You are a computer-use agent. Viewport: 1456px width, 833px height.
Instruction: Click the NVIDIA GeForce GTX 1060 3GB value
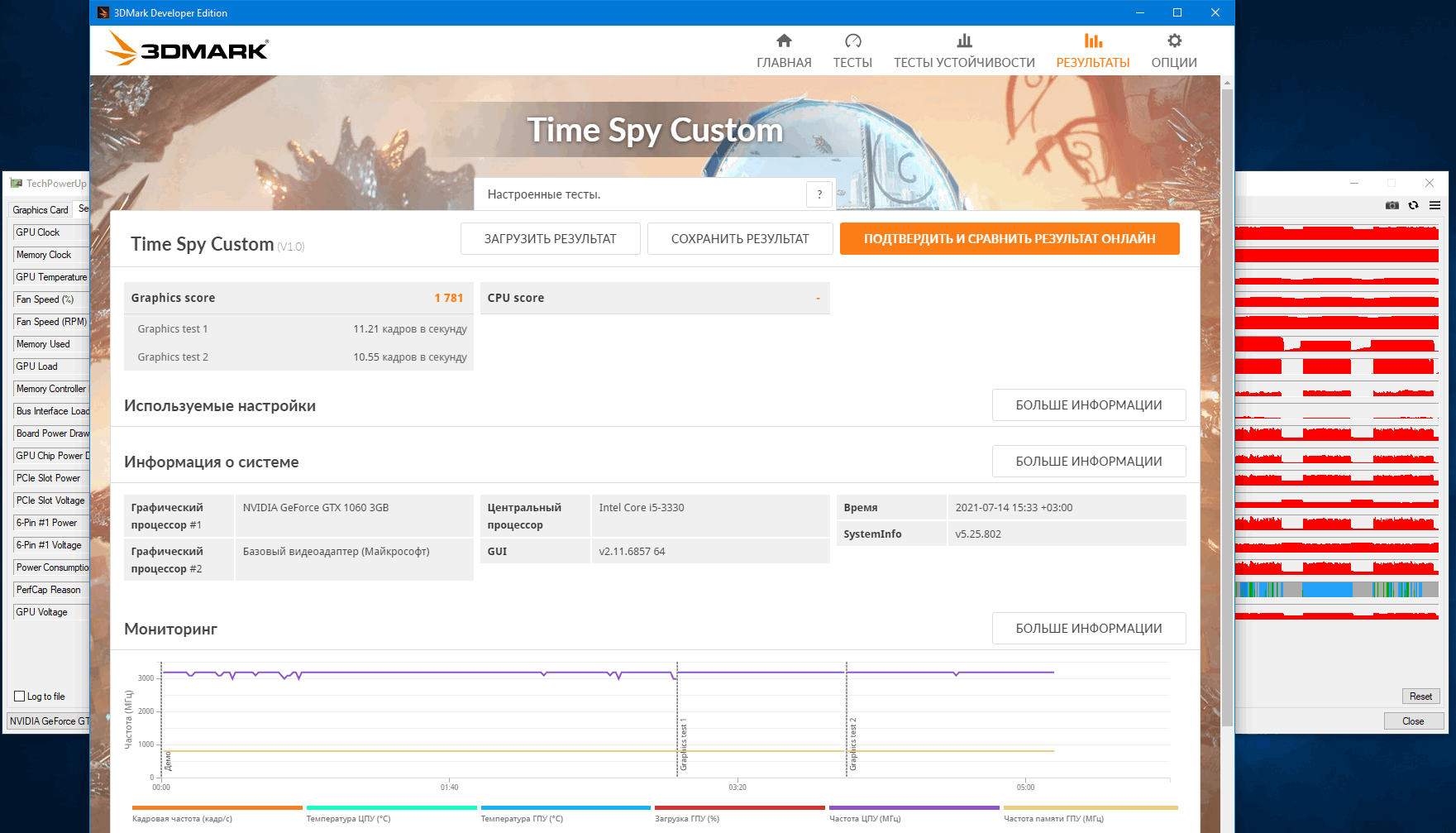[x=316, y=508]
